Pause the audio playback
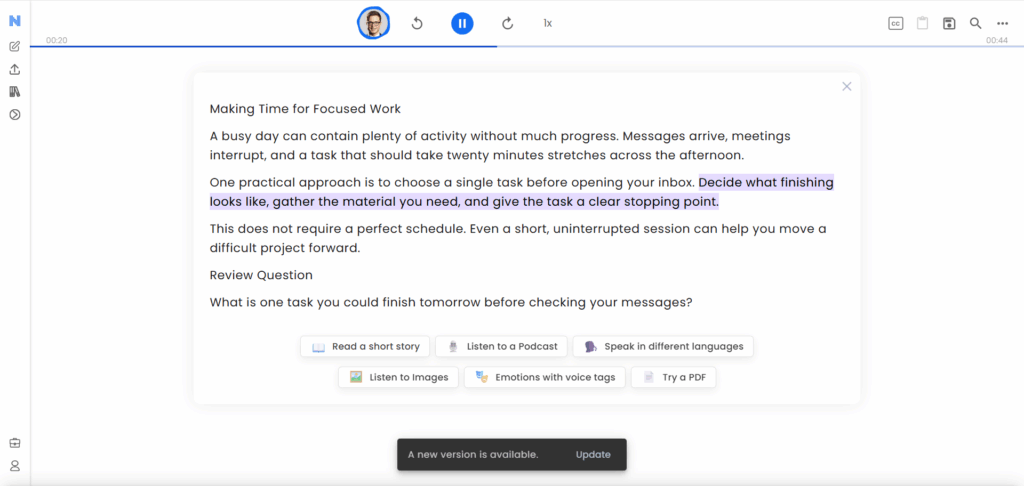The height and width of the screenshot is (486, 1024). (x=462, y=24)
